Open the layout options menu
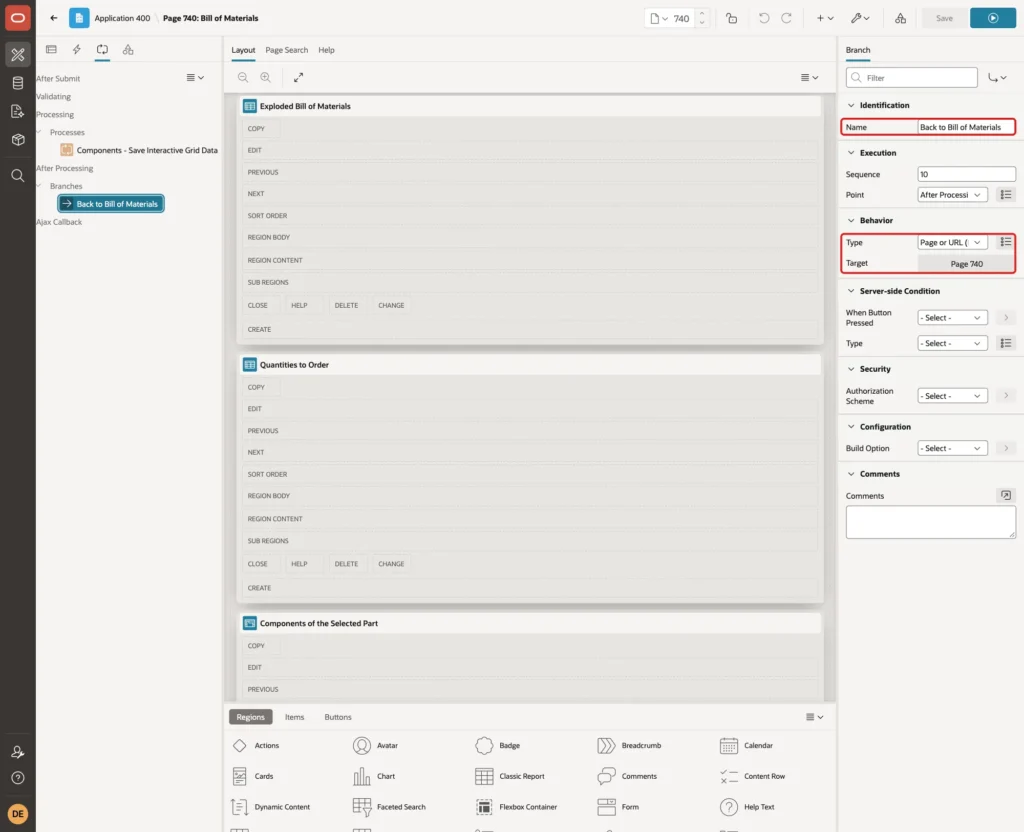Screen dimensions: 1024x832 [809, 77]
